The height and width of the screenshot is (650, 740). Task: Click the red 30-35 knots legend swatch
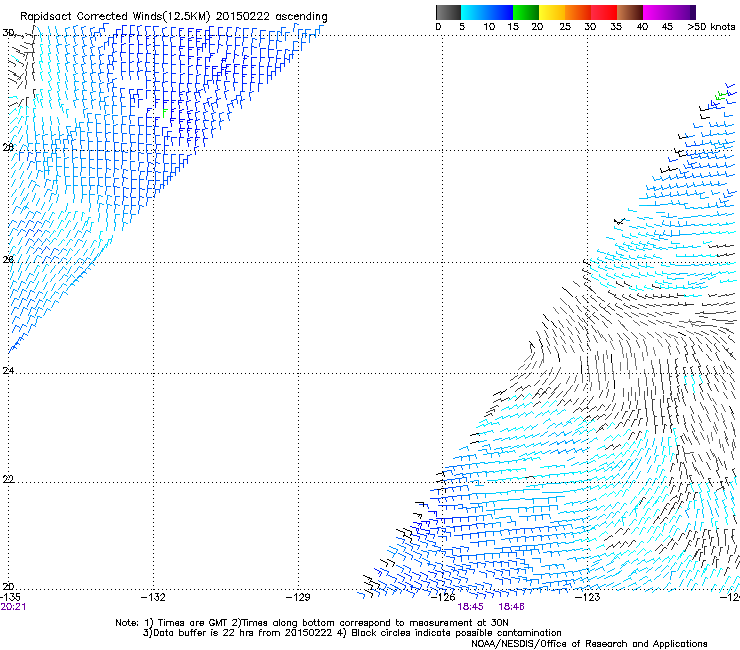(x=604, y=12)
